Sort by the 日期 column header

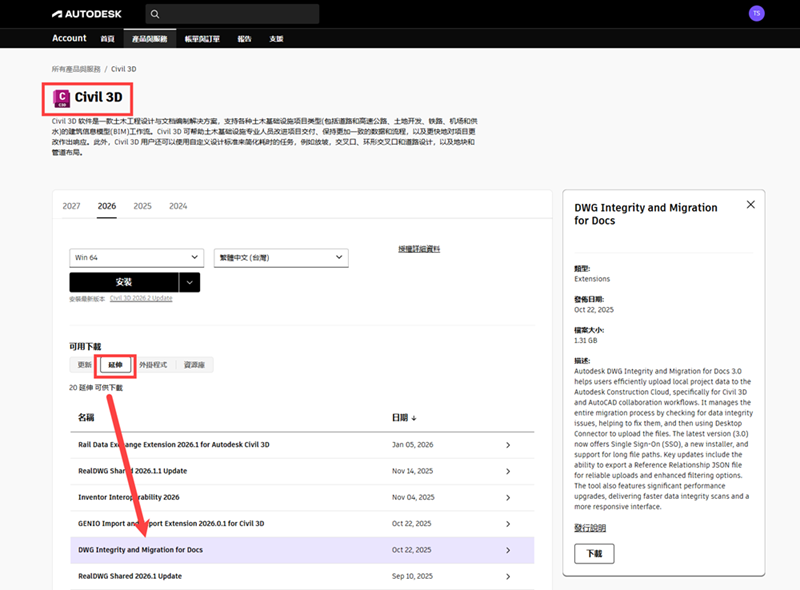point(400,417)
